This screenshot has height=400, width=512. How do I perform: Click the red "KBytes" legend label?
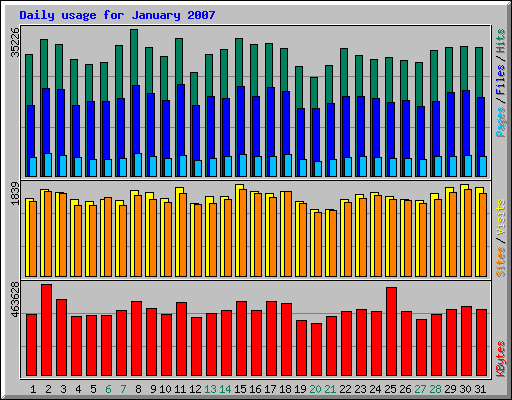(x=501, y=359)
